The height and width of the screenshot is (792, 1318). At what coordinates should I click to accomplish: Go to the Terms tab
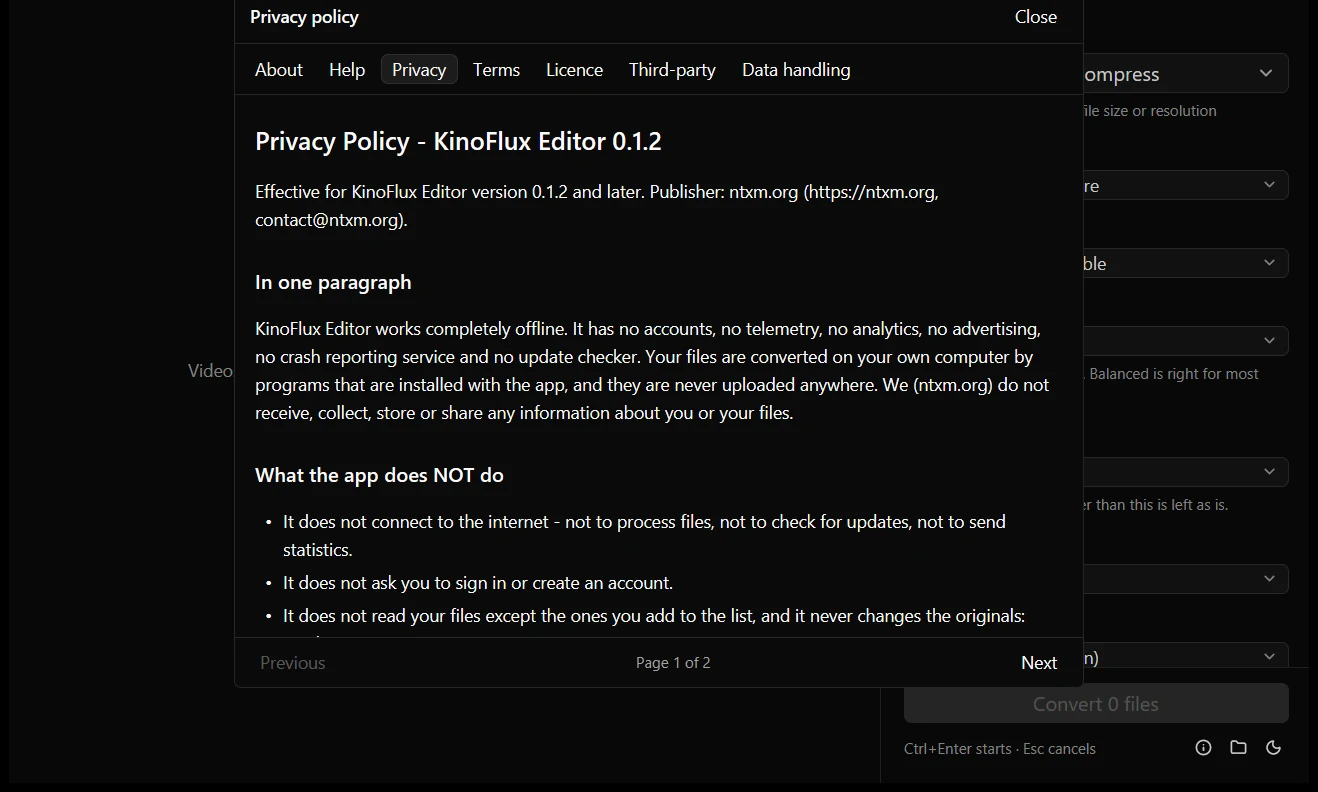point(497,70)
